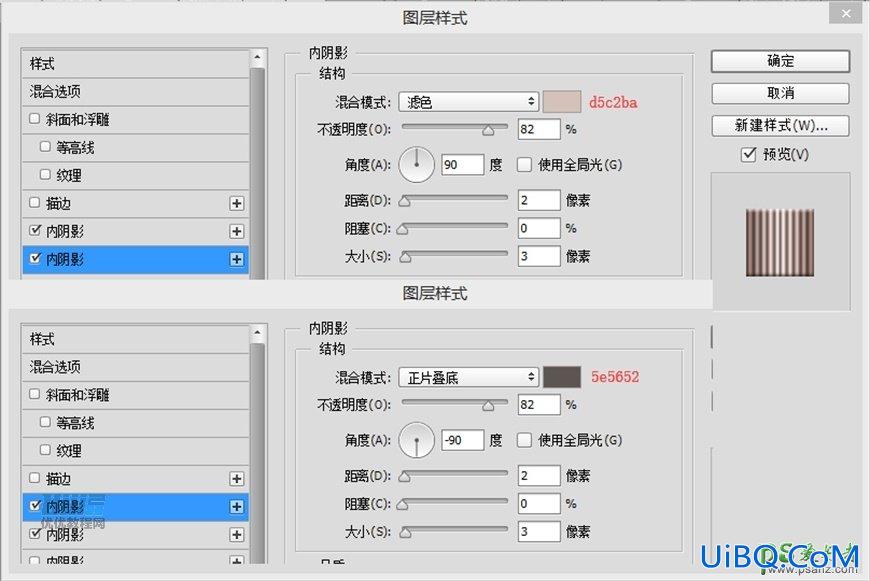Click 大小 field showing 3 in 正片叠底 dialog
870x581 pixels.
[539, 532]
